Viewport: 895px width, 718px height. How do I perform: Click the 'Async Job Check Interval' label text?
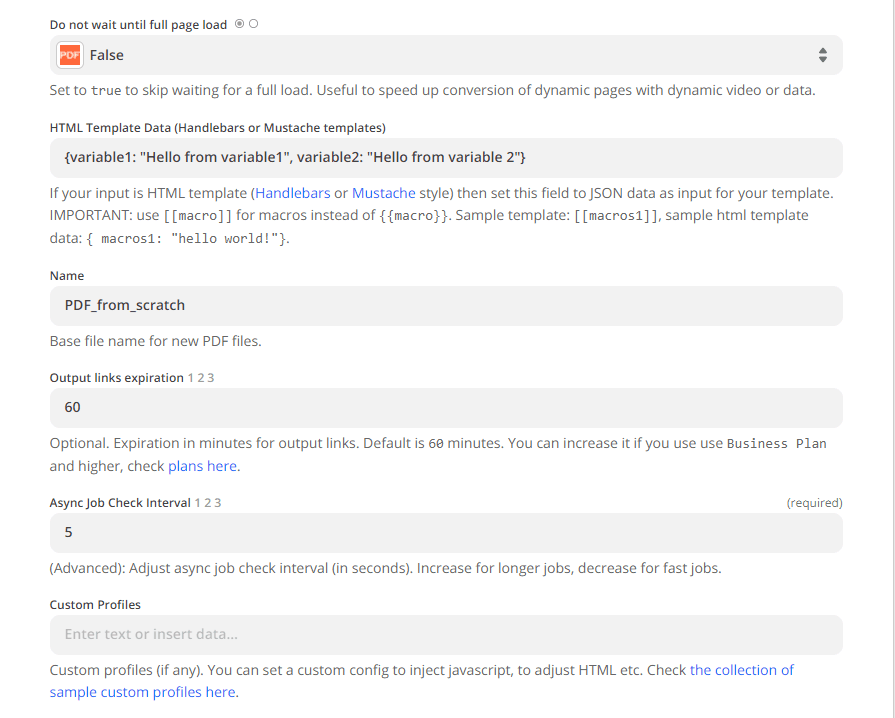click(x=120, y=503)
